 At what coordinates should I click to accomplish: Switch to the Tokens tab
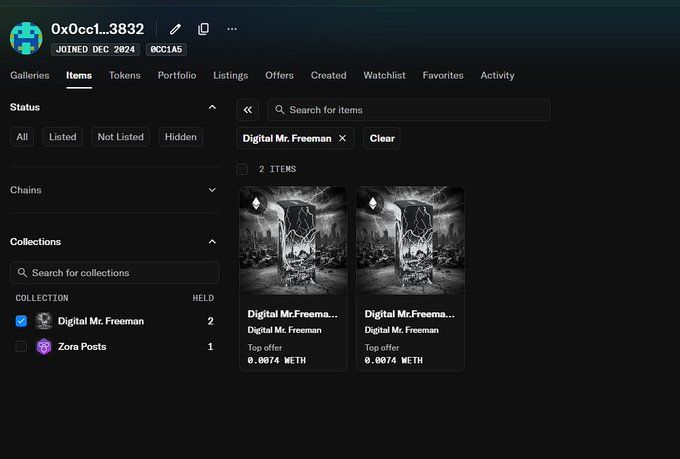[124, 75]
